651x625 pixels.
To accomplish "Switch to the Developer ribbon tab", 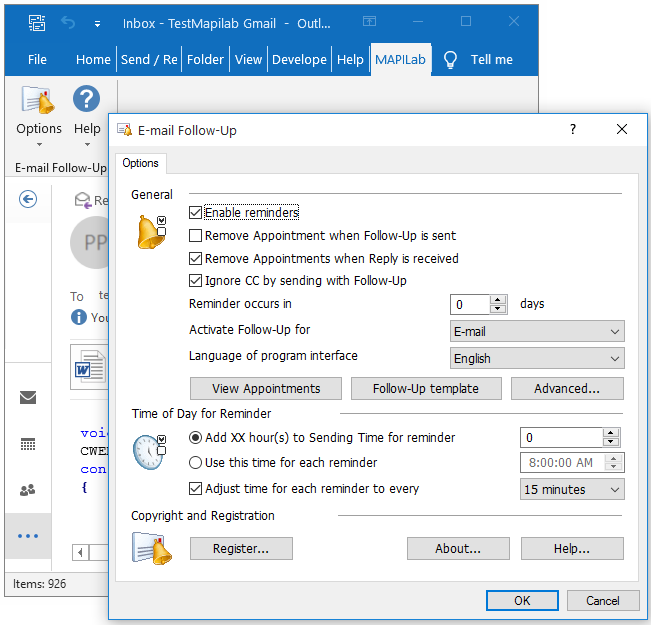I will 299,60.
